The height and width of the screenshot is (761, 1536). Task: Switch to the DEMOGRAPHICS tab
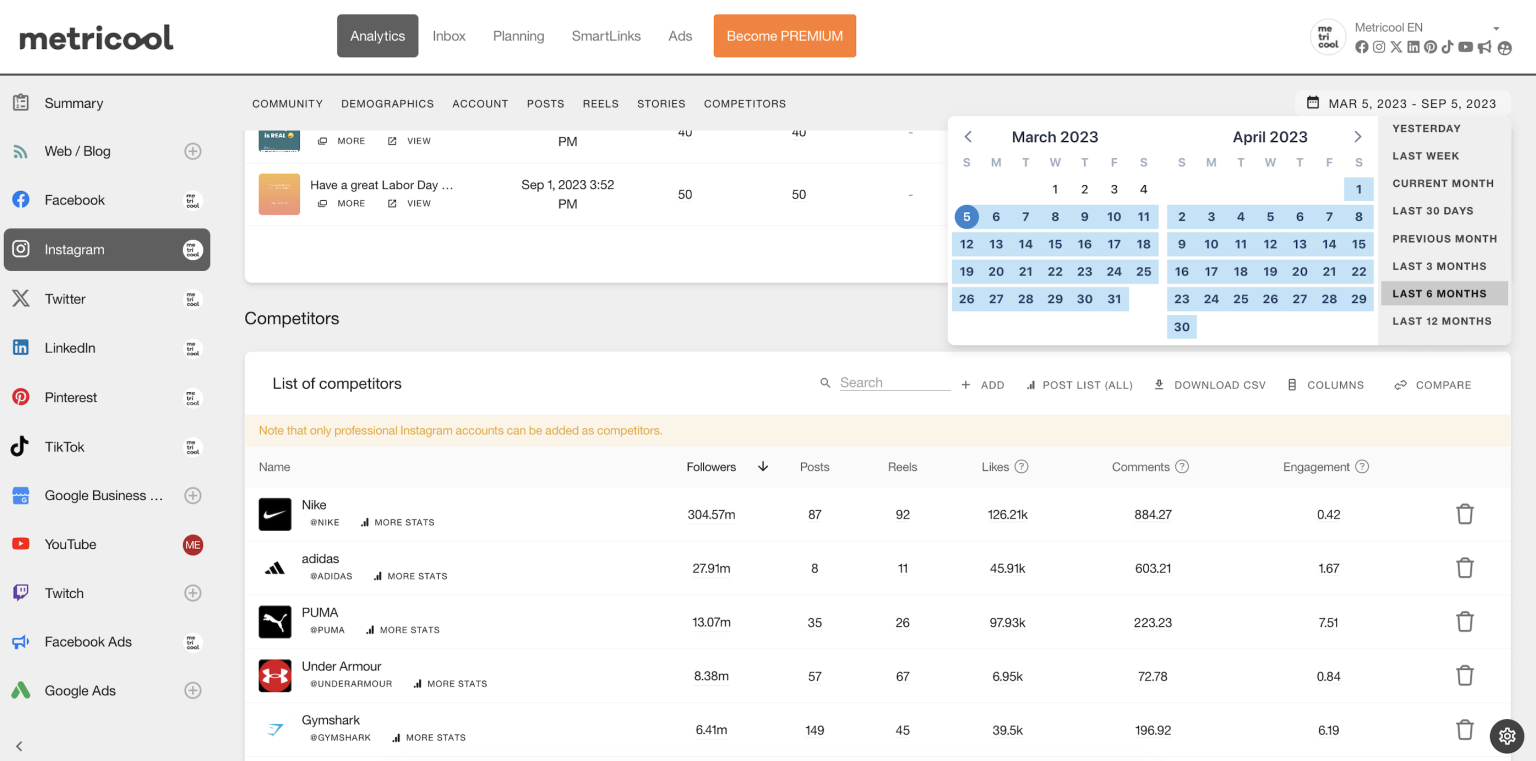(387, 103)
